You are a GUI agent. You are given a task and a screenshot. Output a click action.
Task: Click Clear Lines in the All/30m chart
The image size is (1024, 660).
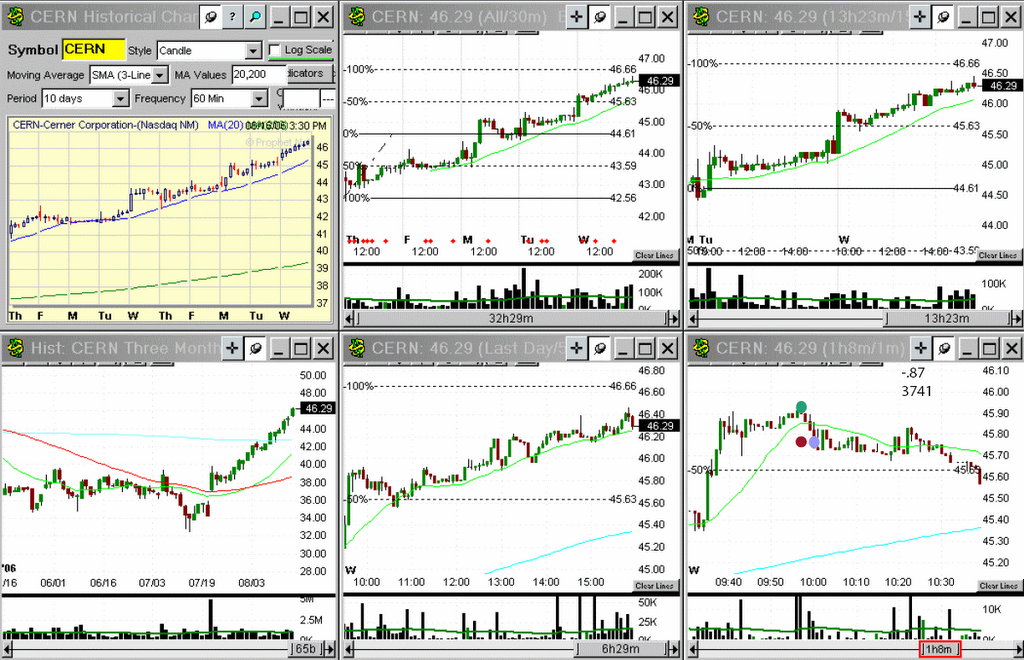pos(654,255)
